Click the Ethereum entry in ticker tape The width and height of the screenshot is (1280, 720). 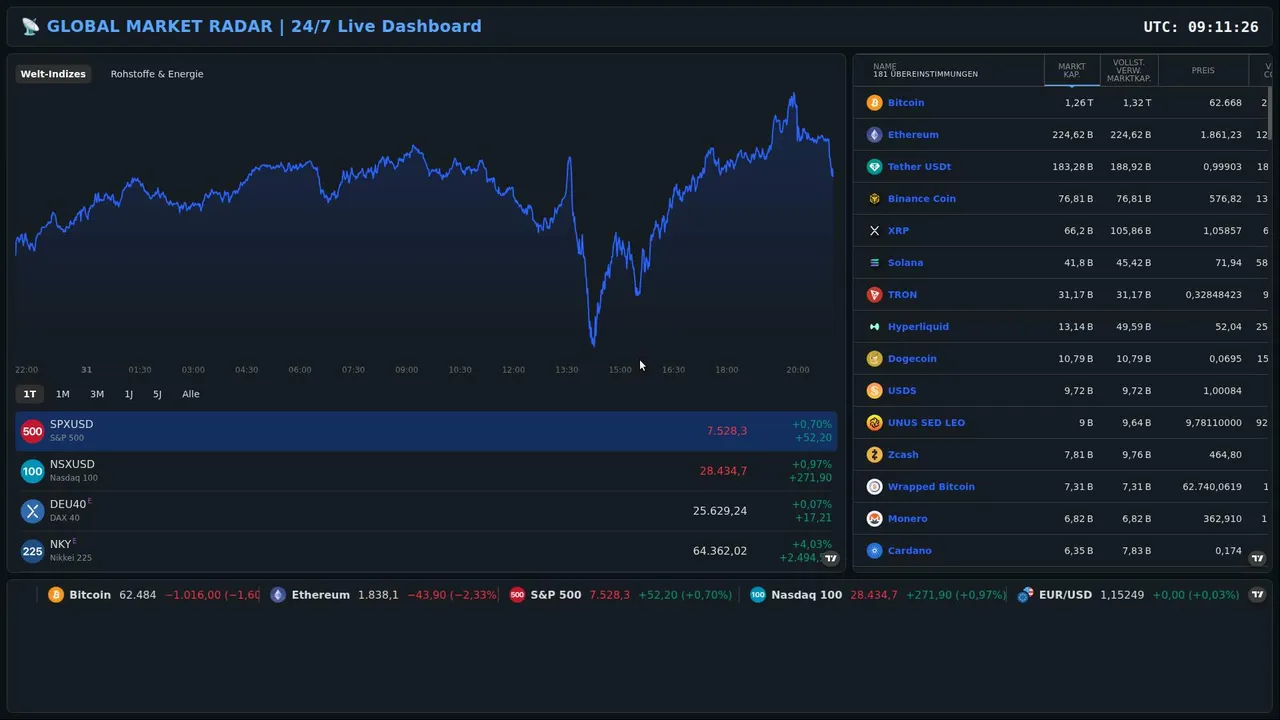(x=384, y=595)
